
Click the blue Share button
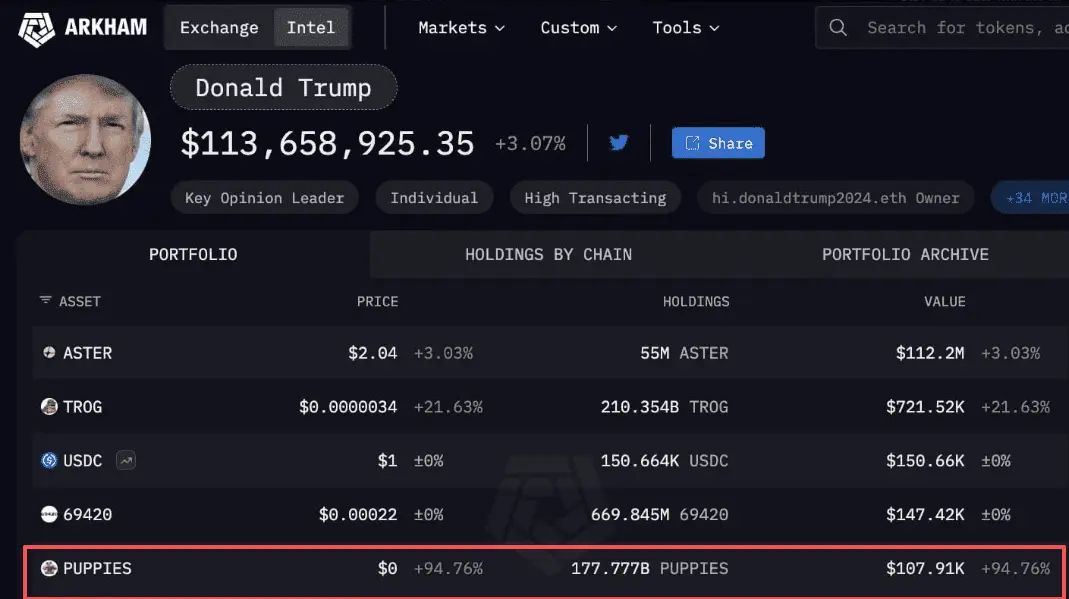coord(718,143)
